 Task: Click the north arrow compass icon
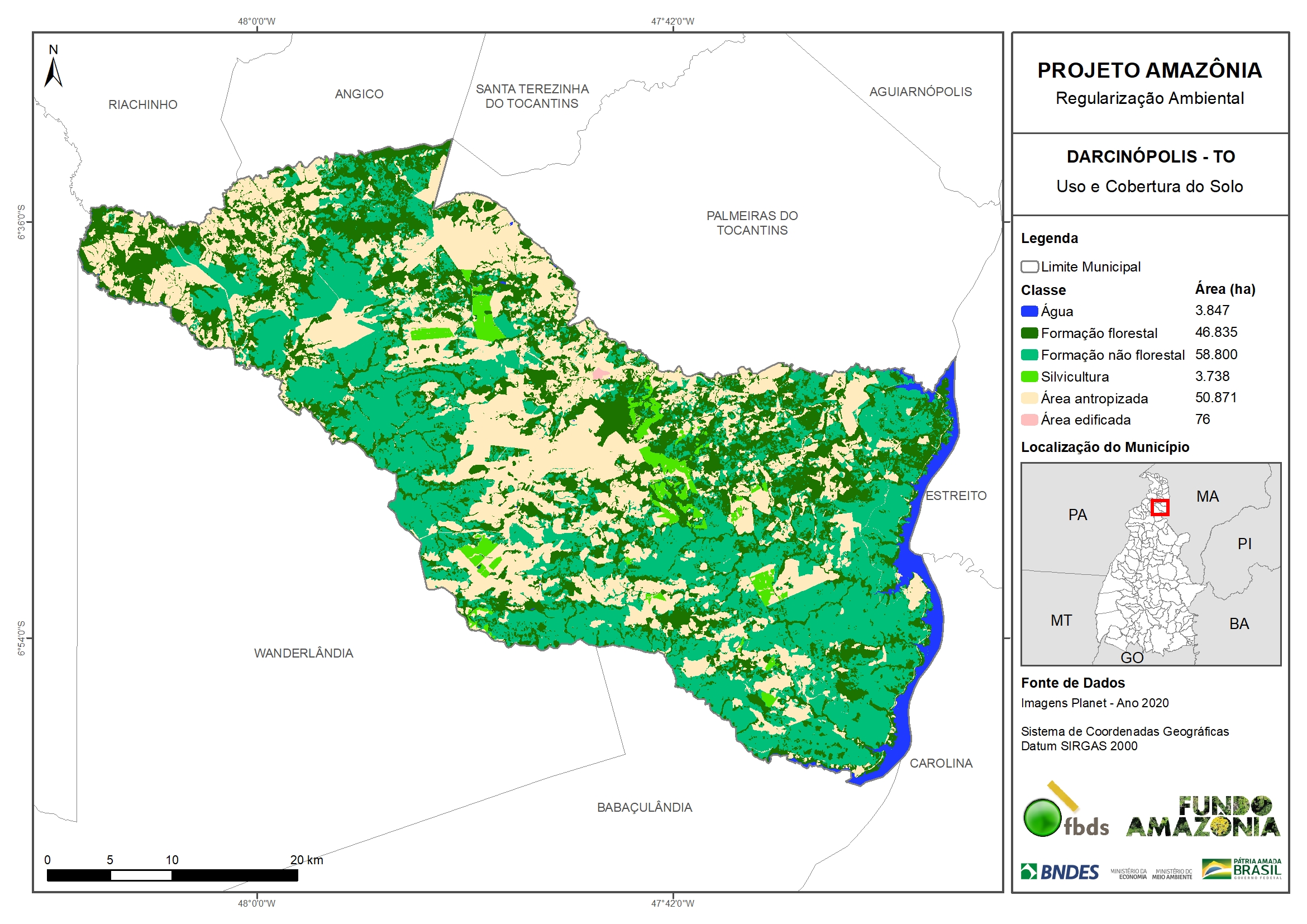[x=53, y=72]
